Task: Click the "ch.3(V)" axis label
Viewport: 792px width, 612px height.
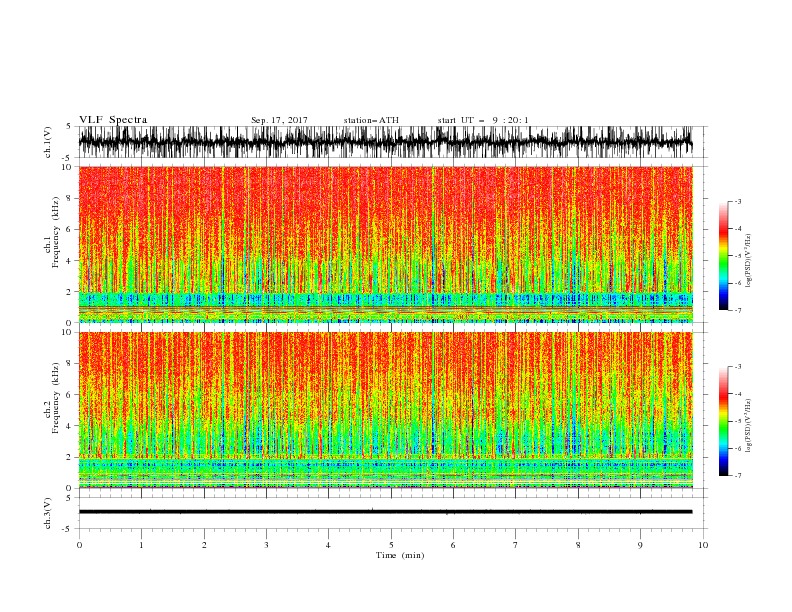Action: (48, 513)
